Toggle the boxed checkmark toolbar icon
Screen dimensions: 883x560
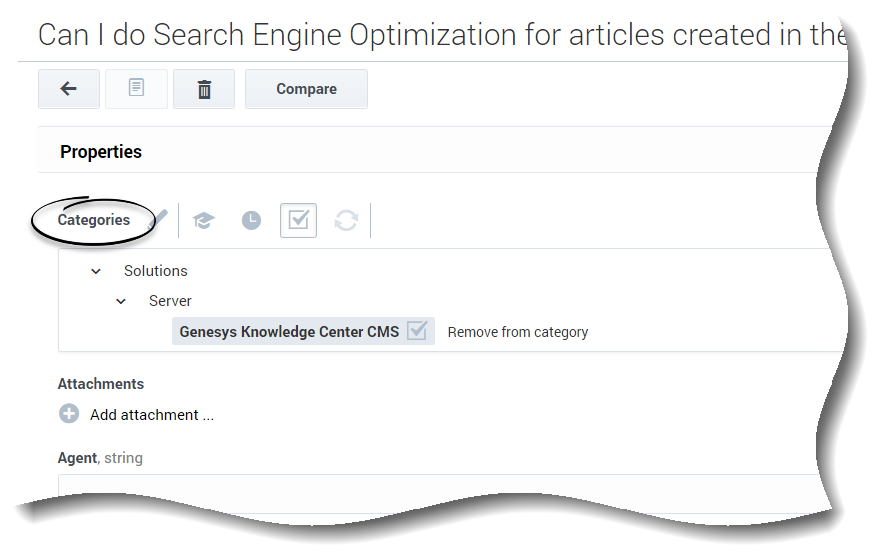click(298, 220)
